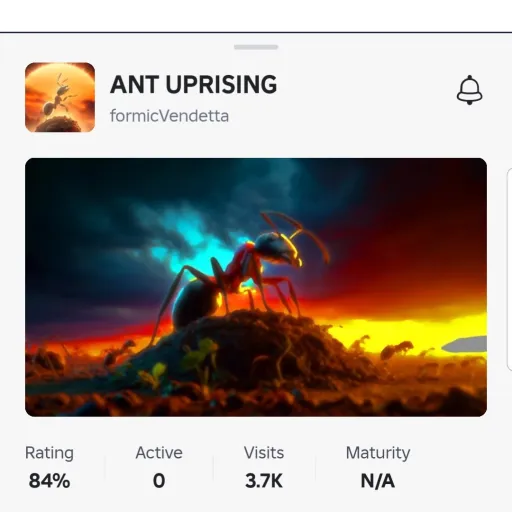Screen dimensions: 512x512
Task: Open the ANT UPRISING game icon
Action: pyautogui.click(x=60, y=97)
